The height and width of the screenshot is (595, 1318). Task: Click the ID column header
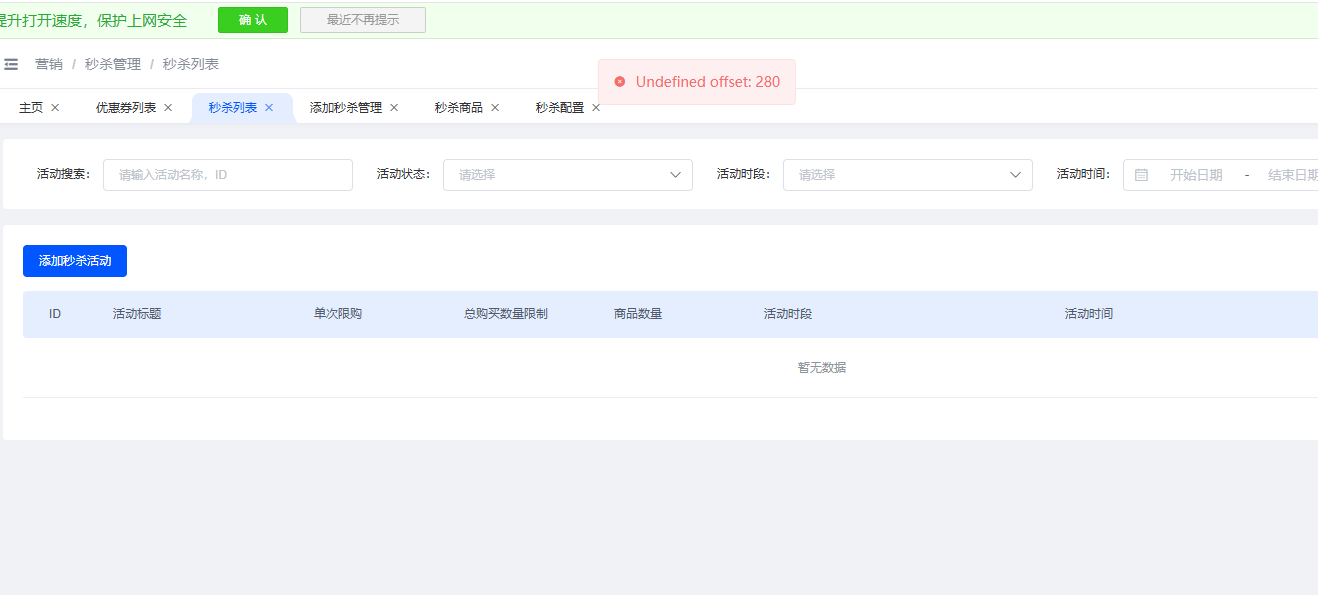55,314
